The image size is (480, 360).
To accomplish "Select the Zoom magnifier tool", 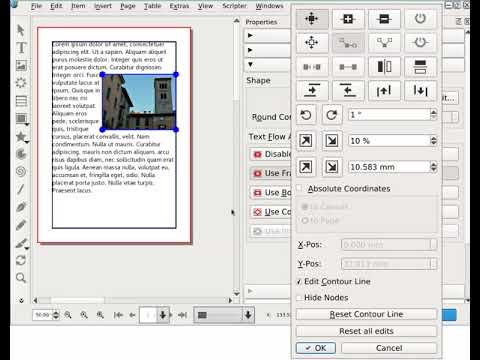I will 21,277.
